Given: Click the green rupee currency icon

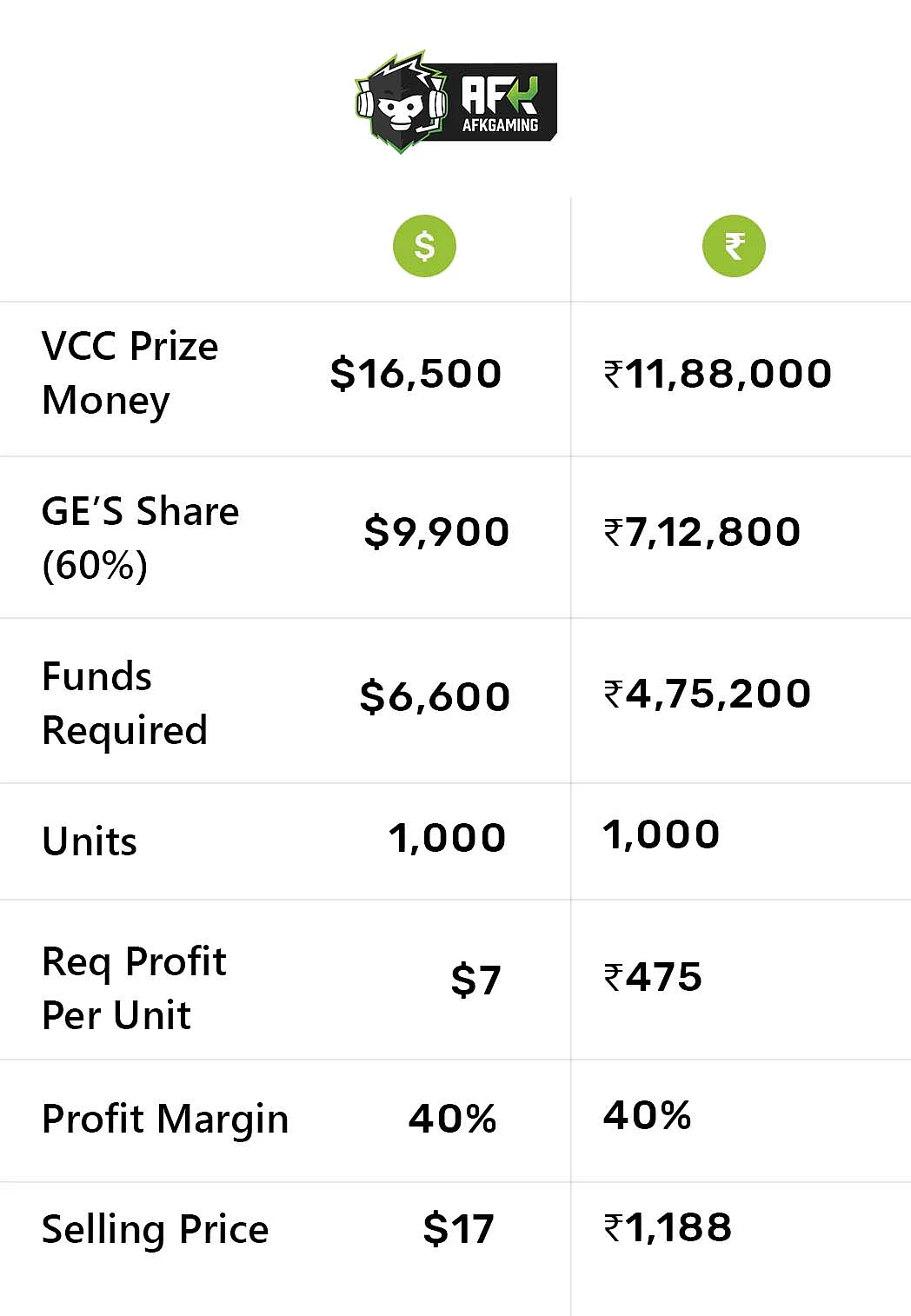Looking at the screenshot, I should [734, 246].
